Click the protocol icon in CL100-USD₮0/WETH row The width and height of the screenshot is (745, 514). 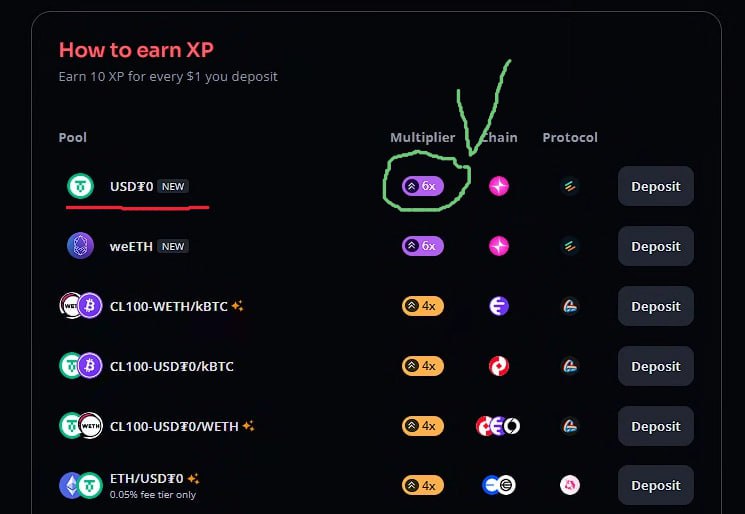coord(570,426)
